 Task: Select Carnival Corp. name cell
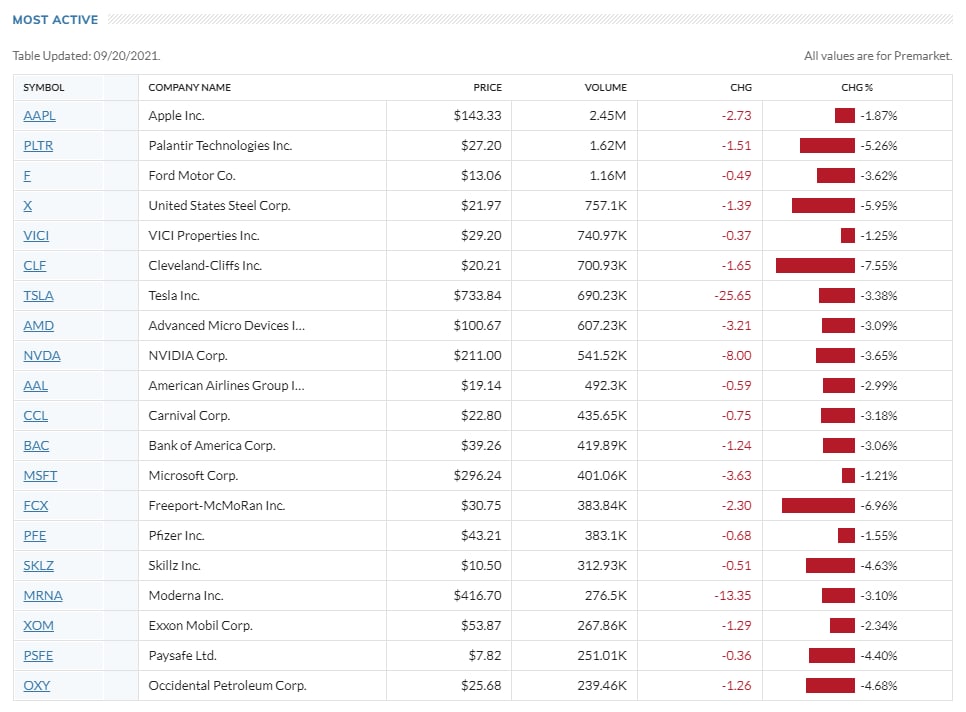pos(189,416)
